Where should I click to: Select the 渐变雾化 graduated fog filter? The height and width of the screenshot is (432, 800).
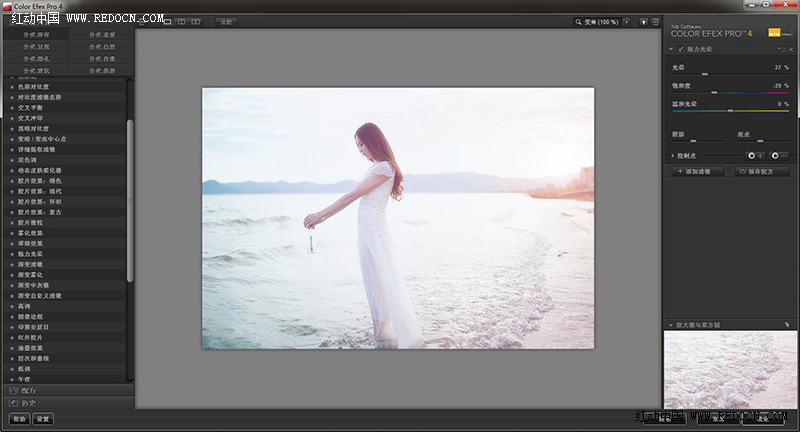pos(65,274)
